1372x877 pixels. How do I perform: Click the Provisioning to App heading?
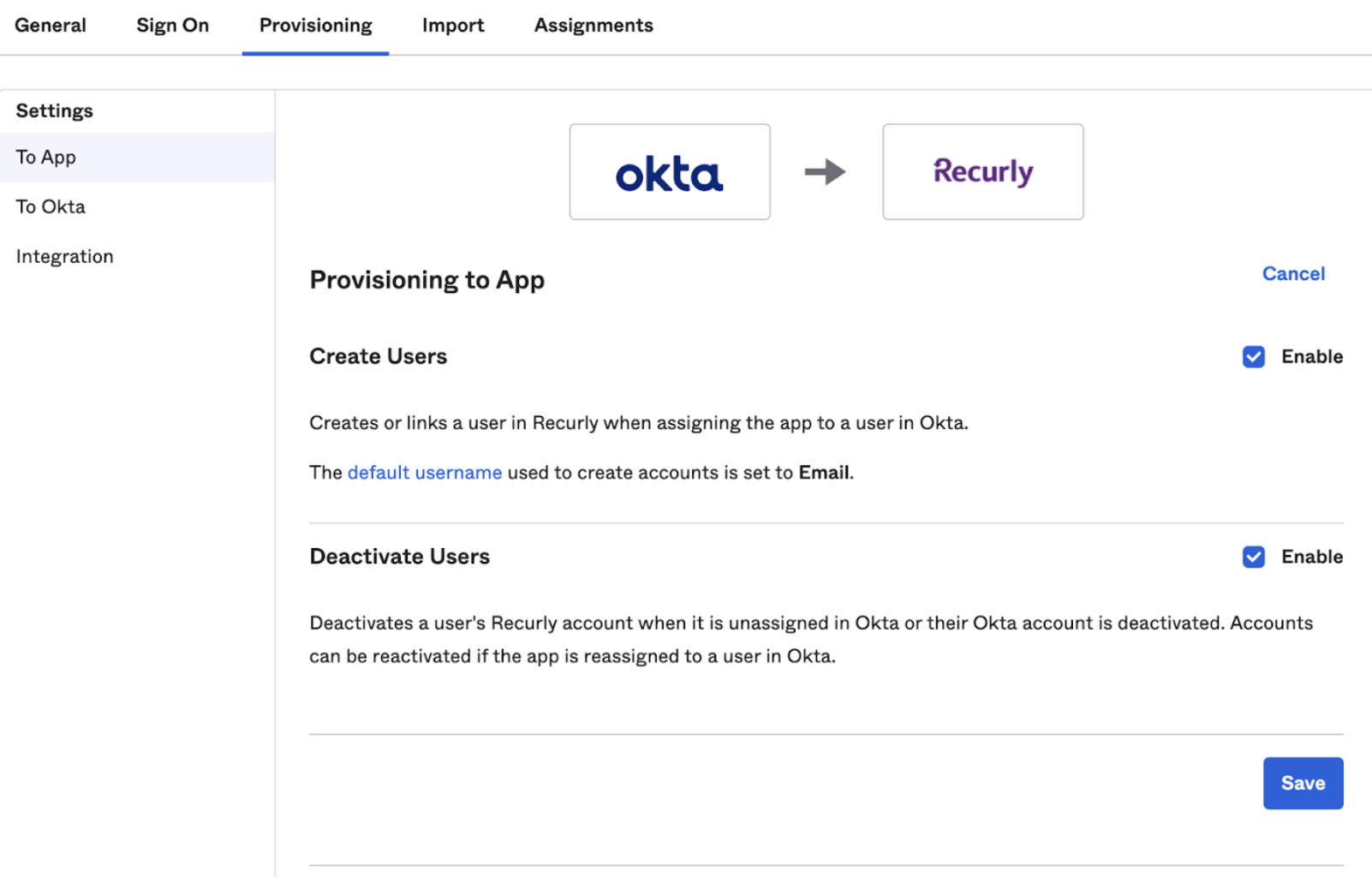click(427, 280)
